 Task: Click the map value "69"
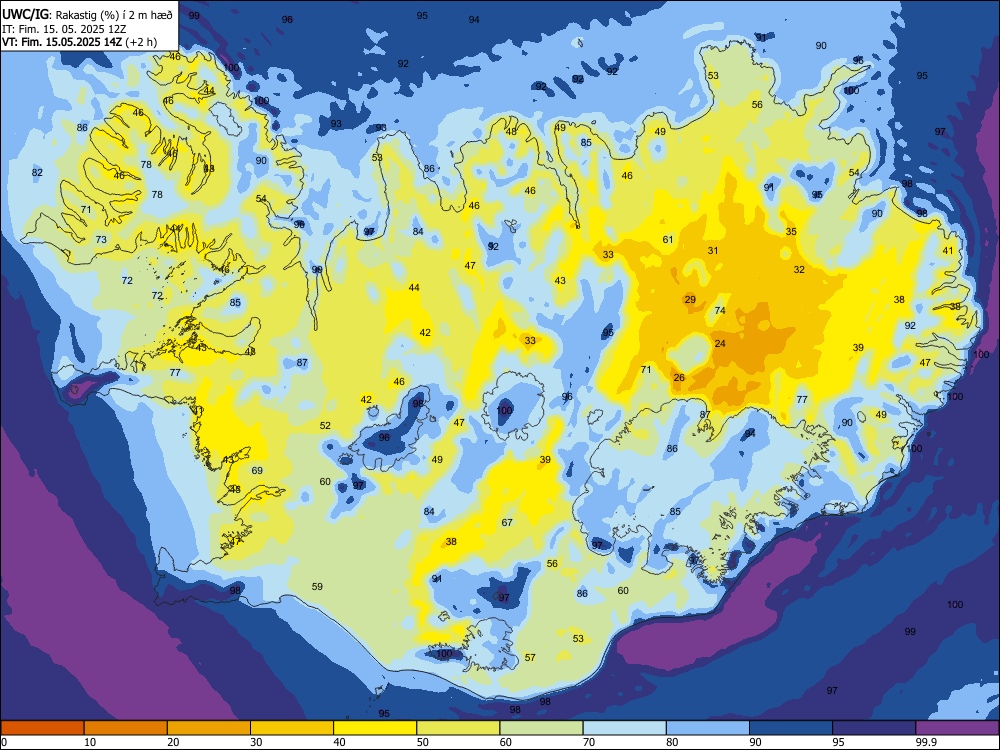click(257, 471)
